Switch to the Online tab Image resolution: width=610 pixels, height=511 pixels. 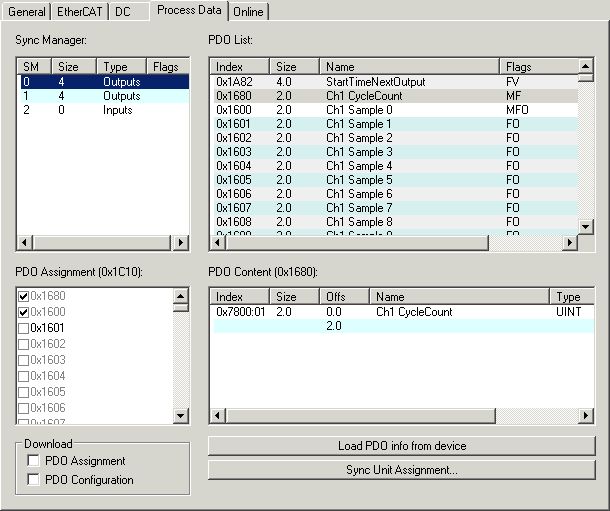248,12
